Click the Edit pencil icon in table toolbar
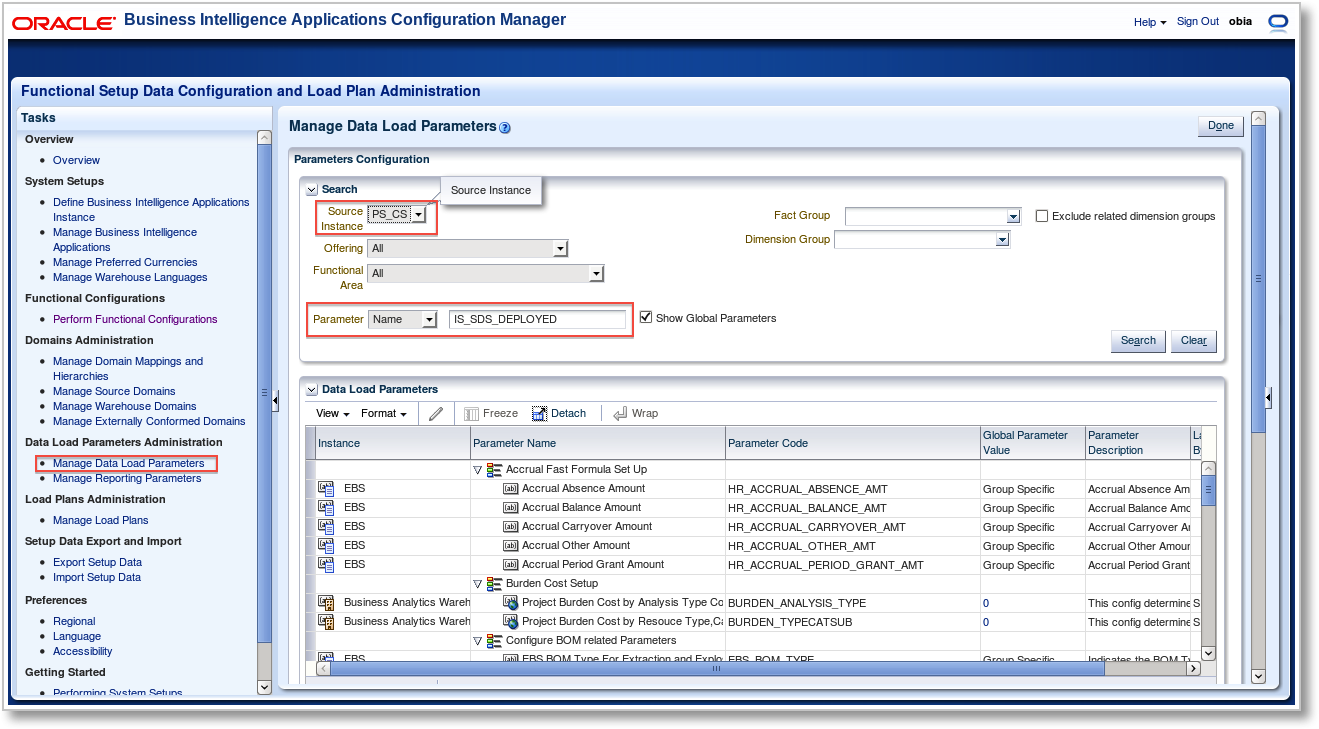The height and width of the screenshot is (729, 1319). click(x=435, y=413)
